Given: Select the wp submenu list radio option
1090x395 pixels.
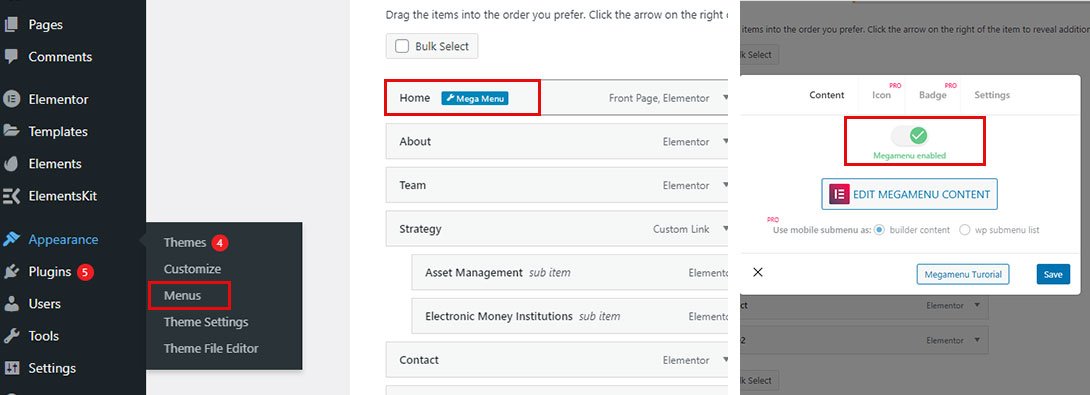Looking at the screenshot, I should [964, 230].
